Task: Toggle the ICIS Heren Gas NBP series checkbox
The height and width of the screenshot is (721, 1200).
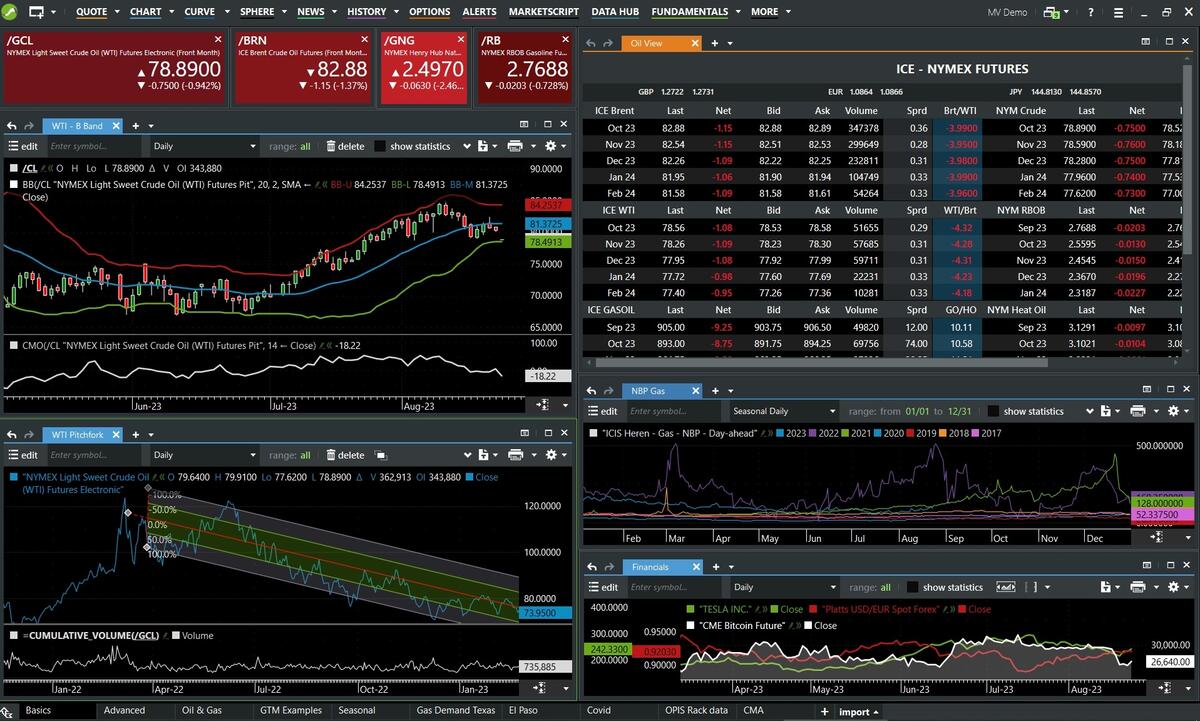Action: click(x=594, y=433)
